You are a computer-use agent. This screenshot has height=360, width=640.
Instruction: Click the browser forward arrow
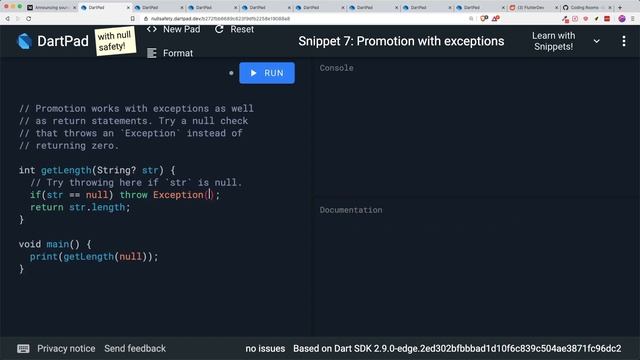[x=18, y=19]
